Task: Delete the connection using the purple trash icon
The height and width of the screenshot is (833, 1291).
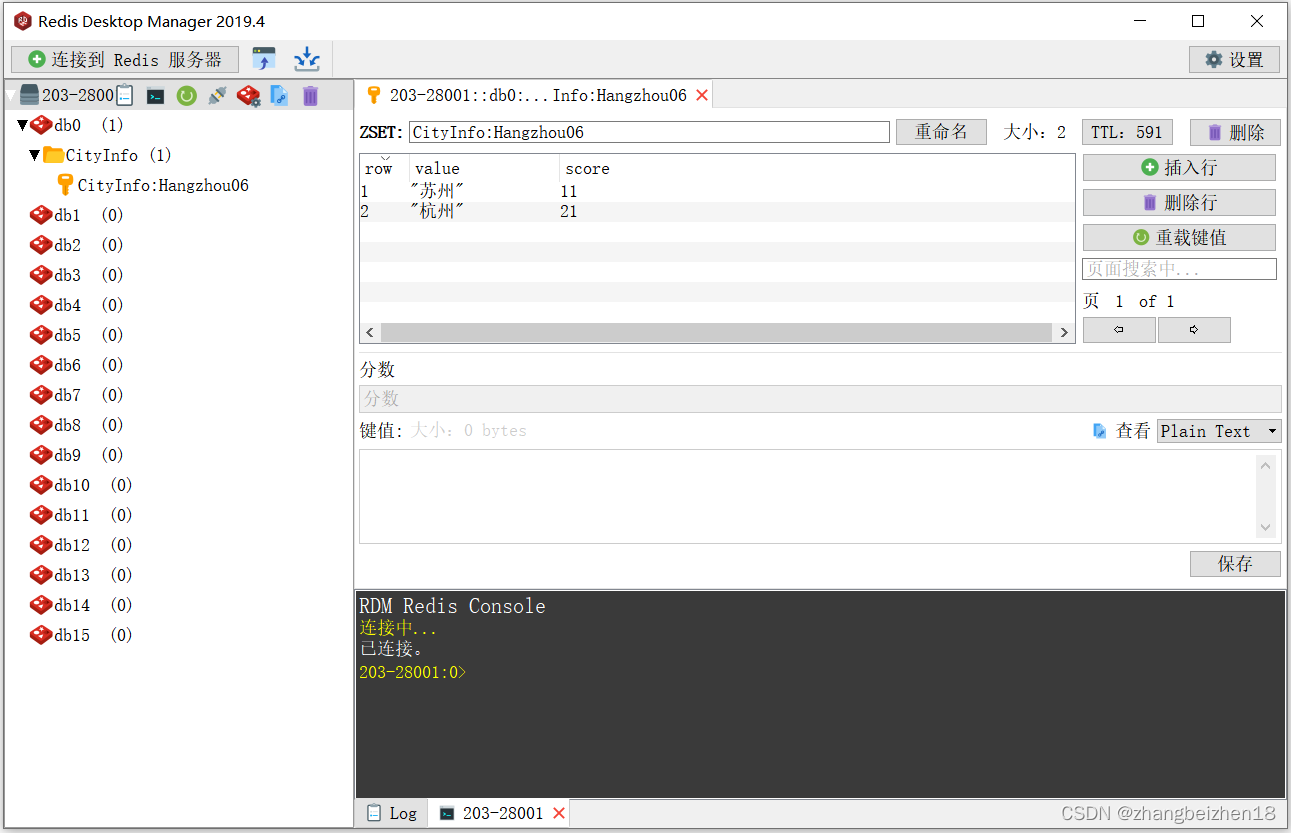Action: point(310,95)
